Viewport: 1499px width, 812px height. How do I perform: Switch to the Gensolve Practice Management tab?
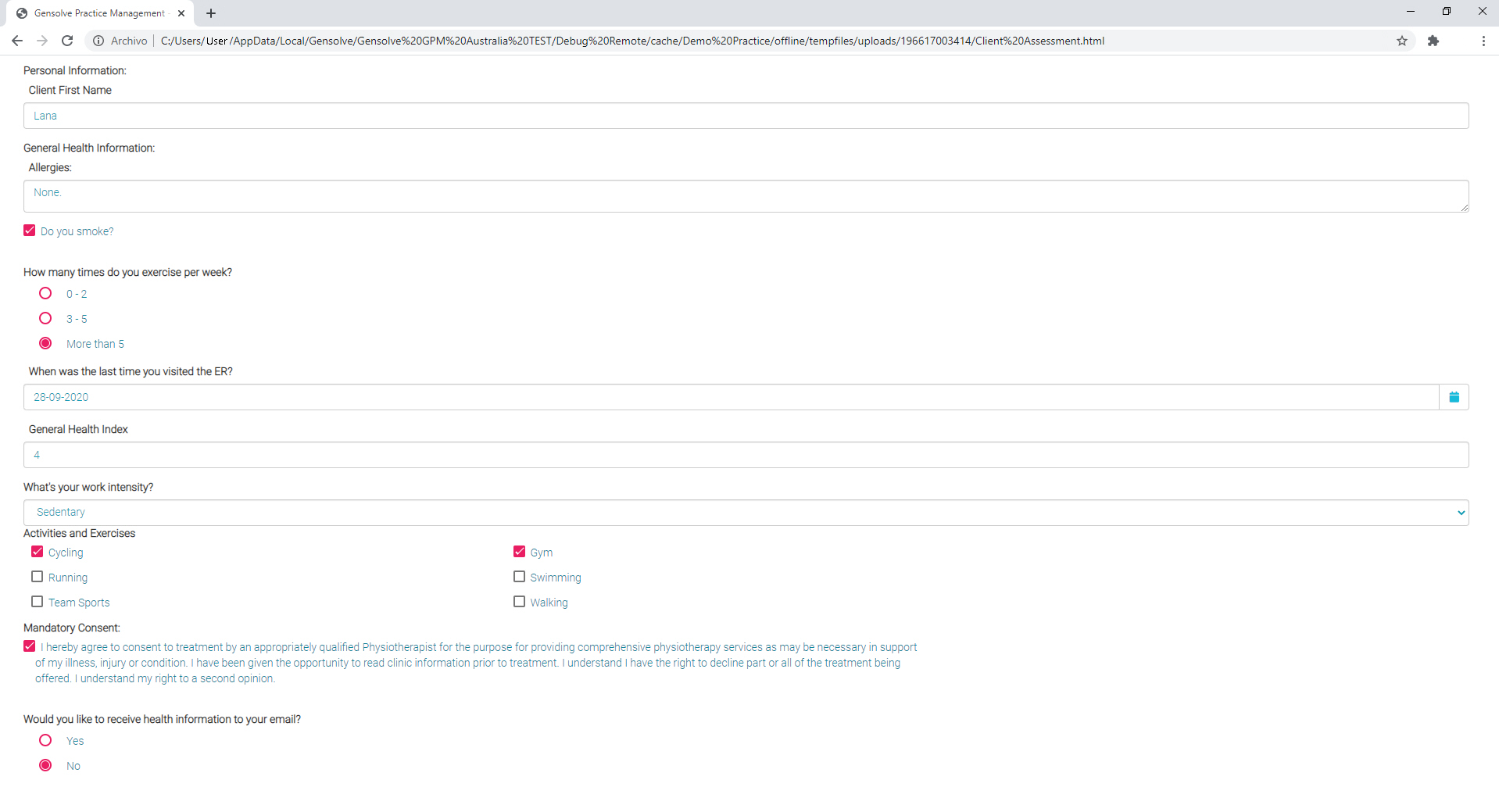click(98, 13)
